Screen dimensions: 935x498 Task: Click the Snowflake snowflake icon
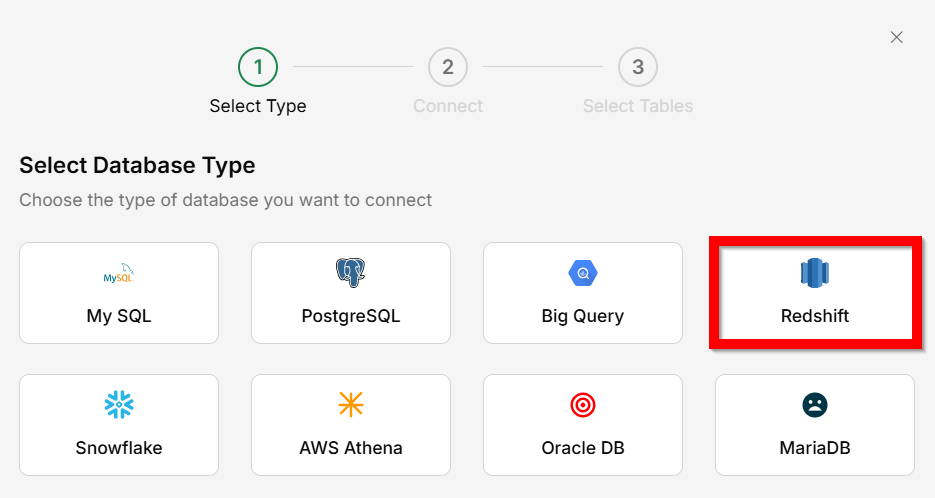(119, 404)
